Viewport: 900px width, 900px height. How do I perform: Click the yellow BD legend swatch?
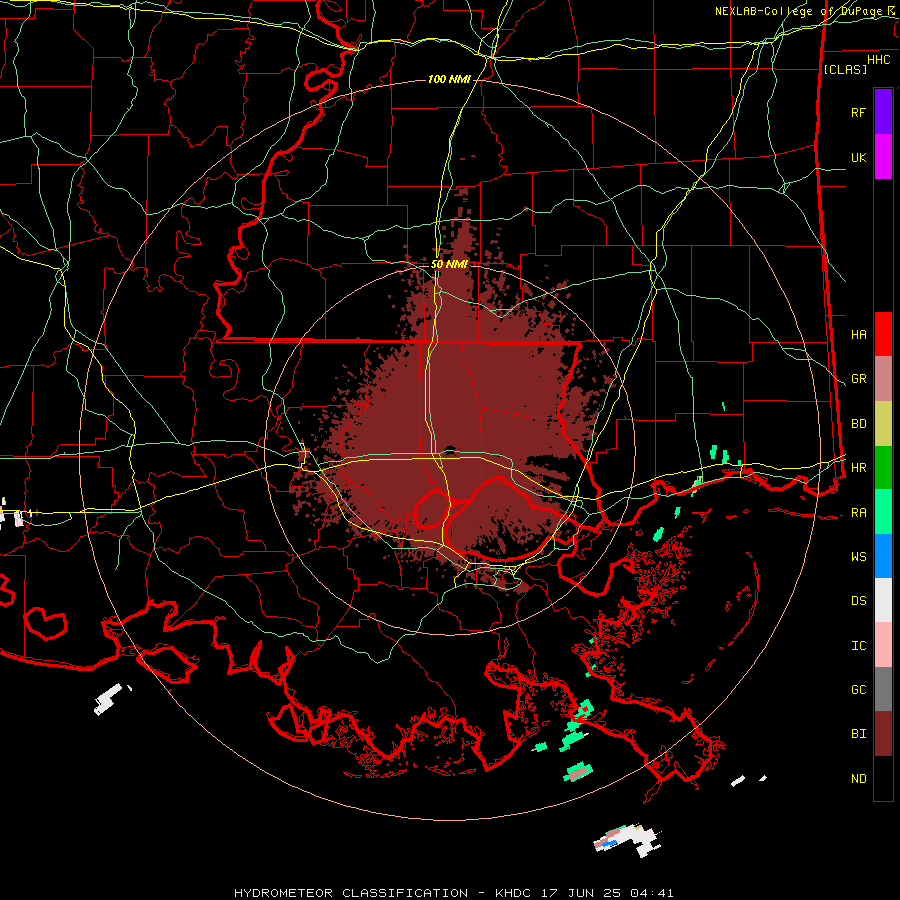click(x=883, y=424)
